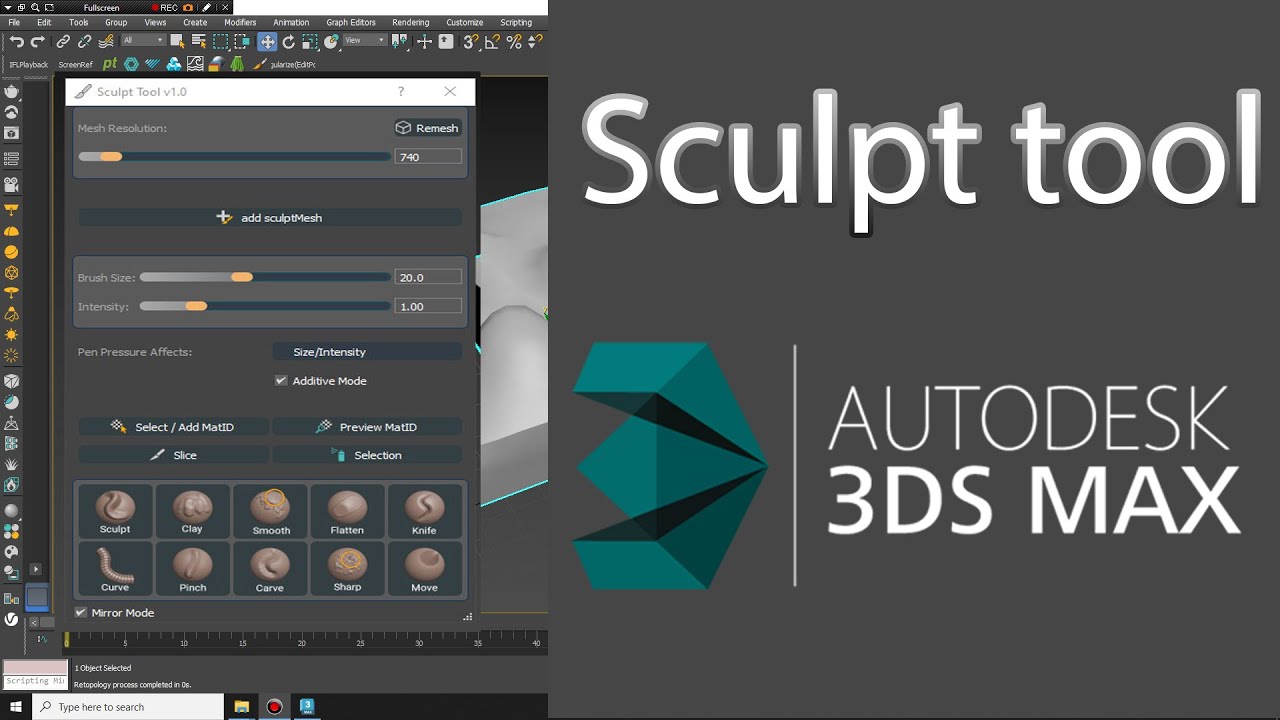Toggle the Percent Snap icon
Screen dimensions: 1280x720
pyautogui.click(x=514, y=42)
